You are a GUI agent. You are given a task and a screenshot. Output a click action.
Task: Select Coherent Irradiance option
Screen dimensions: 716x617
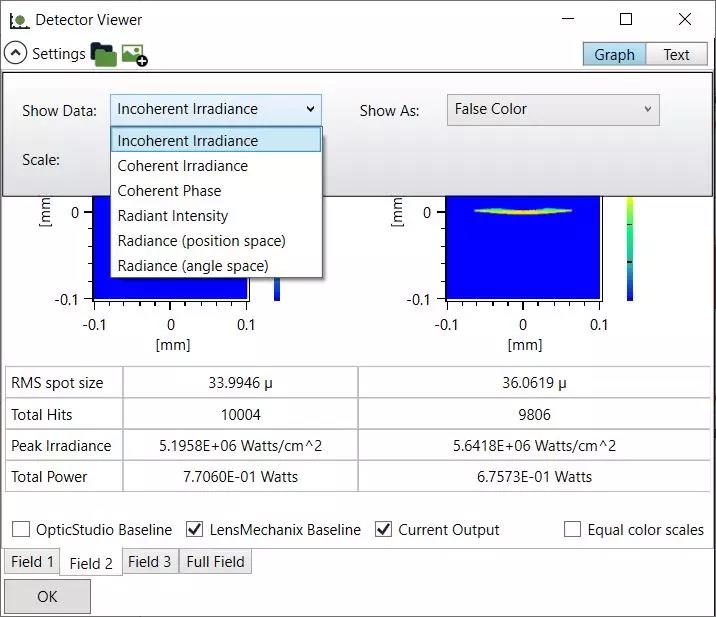coord(216,165)
